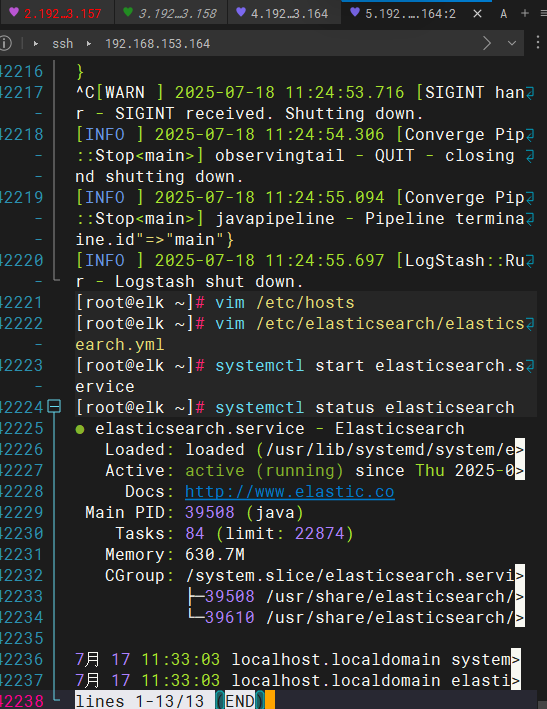Click the vim /etc/elasticsearch/elastics command line
This screenshot has width=547, height=709.
pyautogui.click(x=305, y=334)
